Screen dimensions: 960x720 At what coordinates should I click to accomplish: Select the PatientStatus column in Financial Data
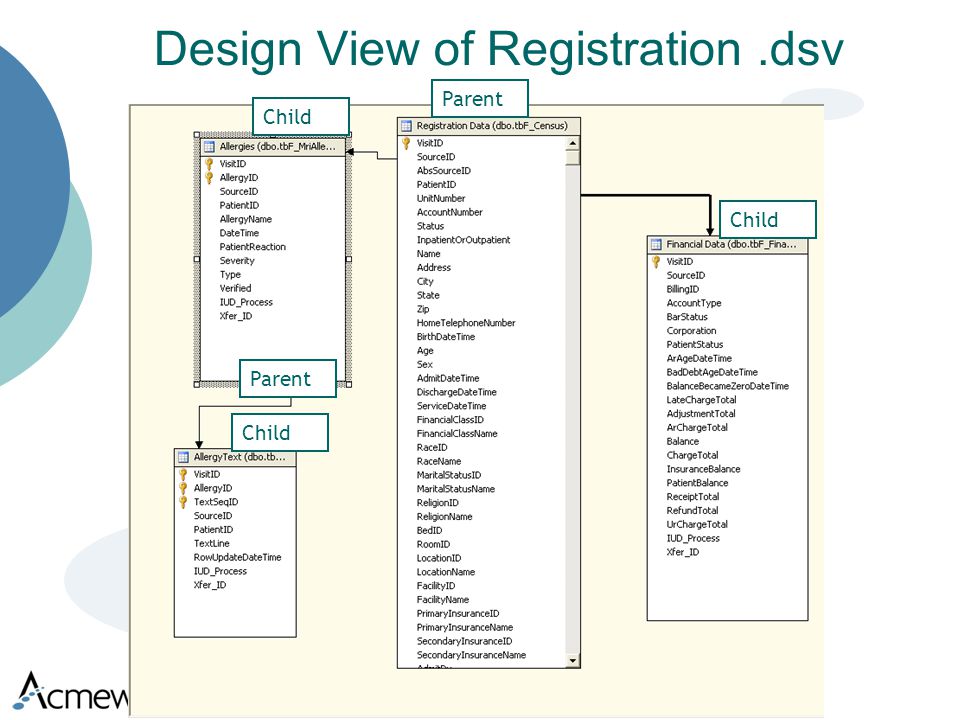coord(694,345)
